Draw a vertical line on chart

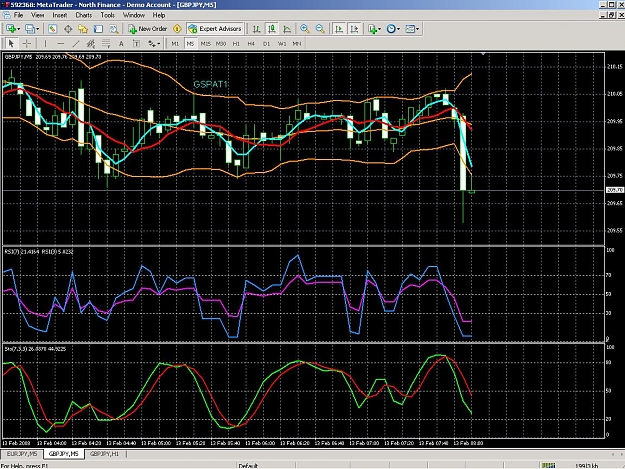coord(45,43)
